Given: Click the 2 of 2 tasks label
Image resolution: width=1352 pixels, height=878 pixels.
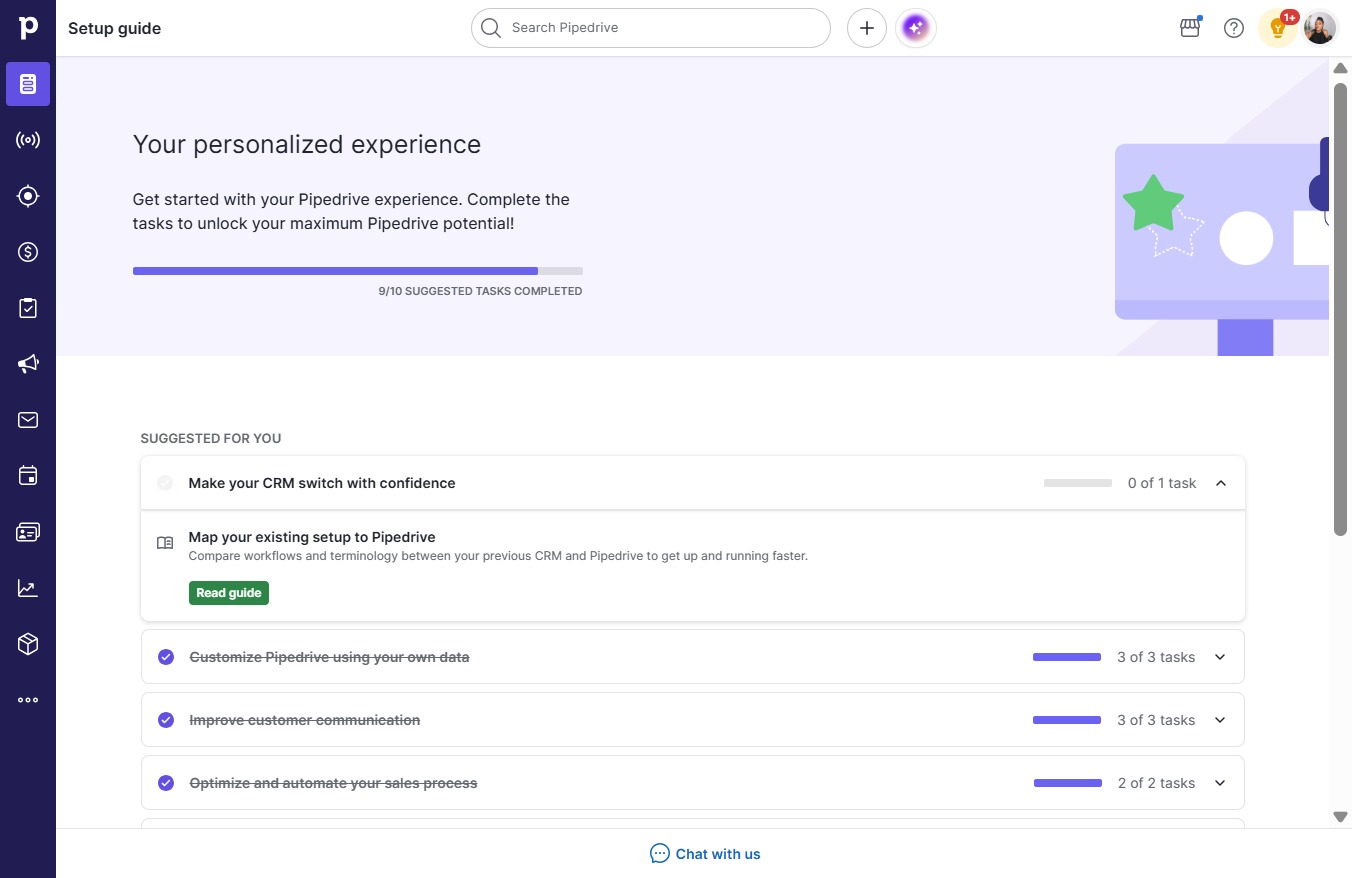Looking at the screenshot, I should (1157, 783).
